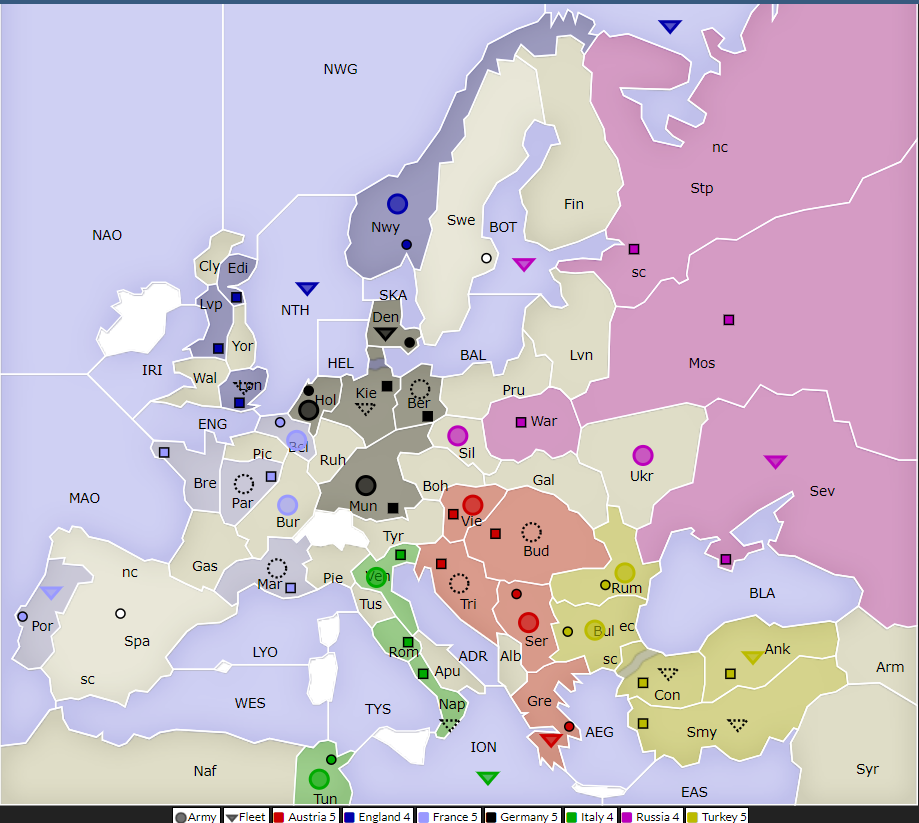919x823 pixels.
Task: Select the NAO ocean label
Action: click(x=107, y=235)
